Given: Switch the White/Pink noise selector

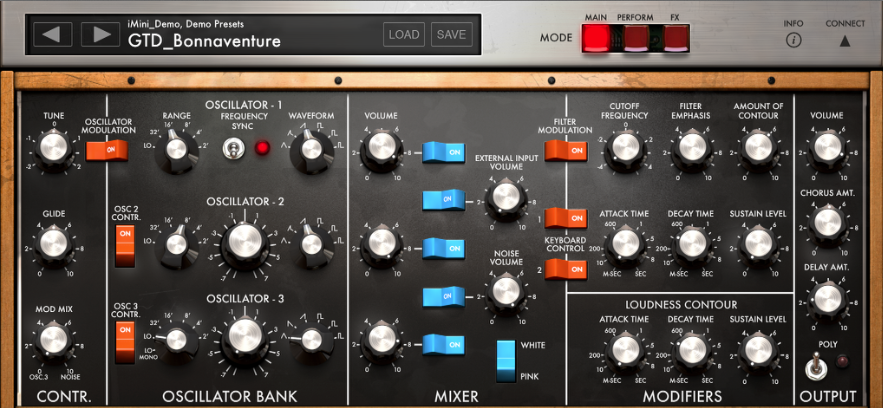Looking at the screenshot, I should pos(506,361).
